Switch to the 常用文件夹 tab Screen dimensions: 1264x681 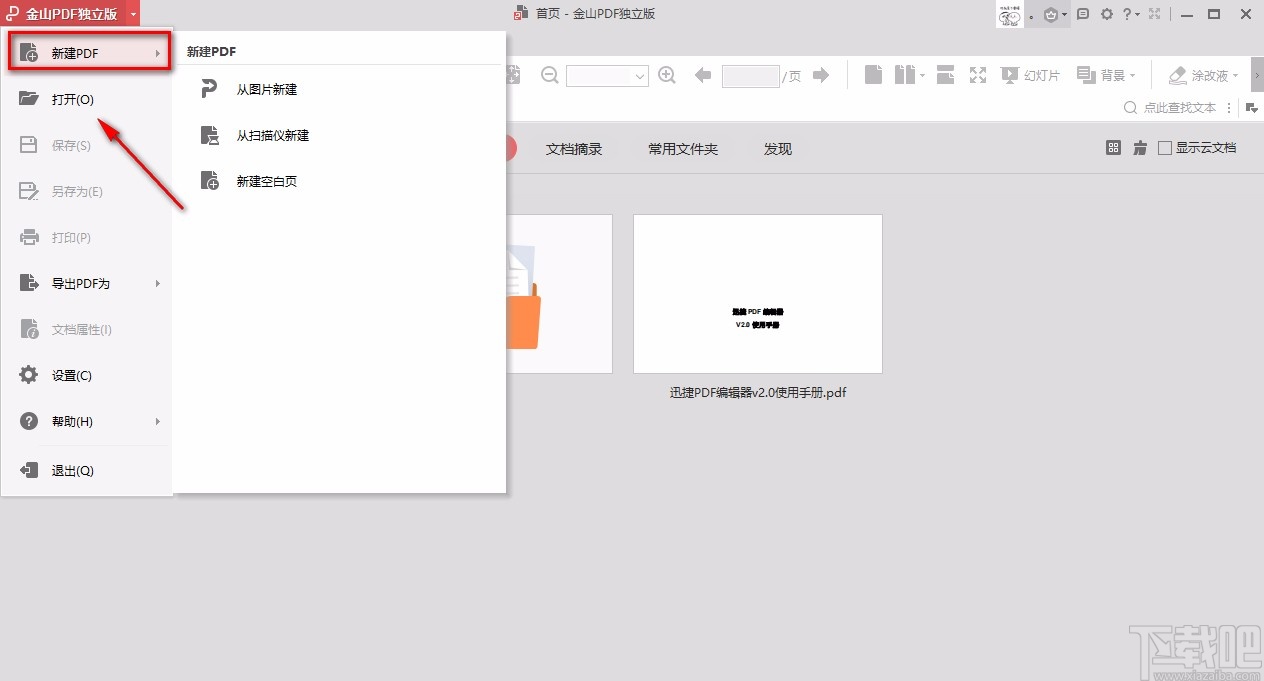pos(683,148)
